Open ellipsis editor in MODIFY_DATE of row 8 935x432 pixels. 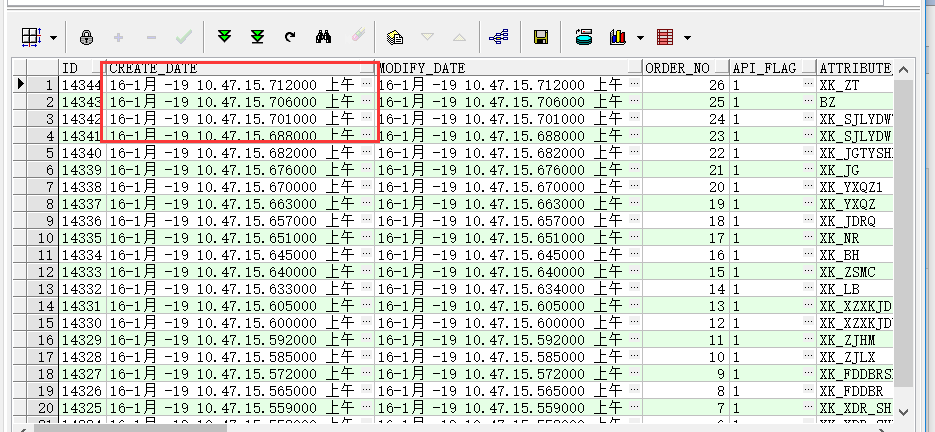tap(634, 203)
